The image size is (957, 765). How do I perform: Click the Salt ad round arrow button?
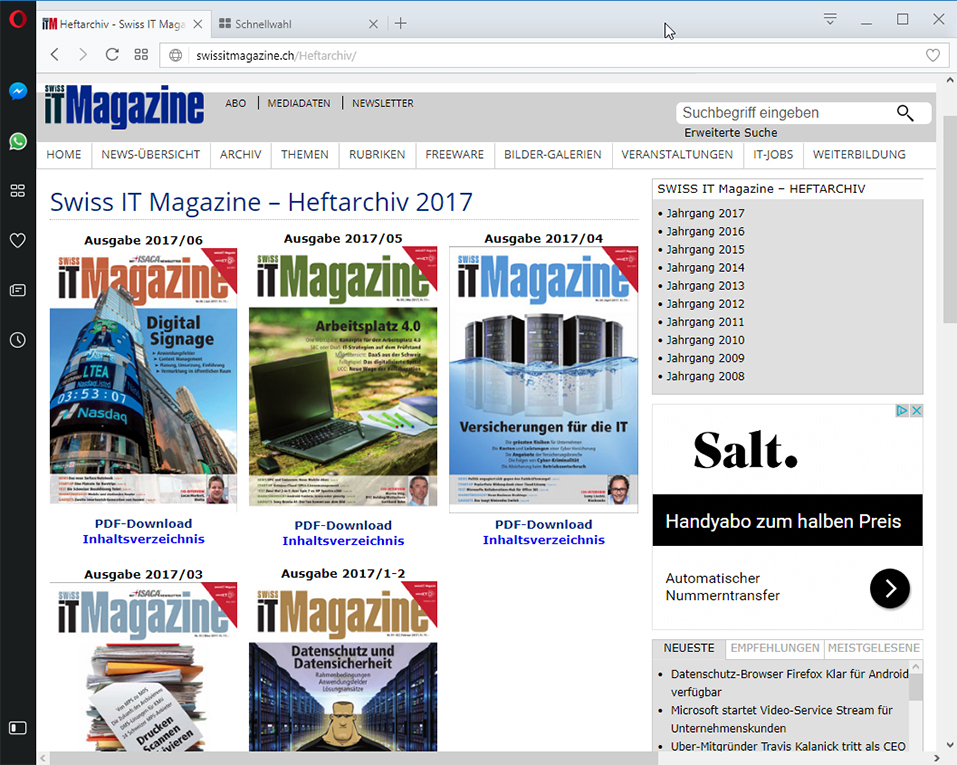[890, 588]
